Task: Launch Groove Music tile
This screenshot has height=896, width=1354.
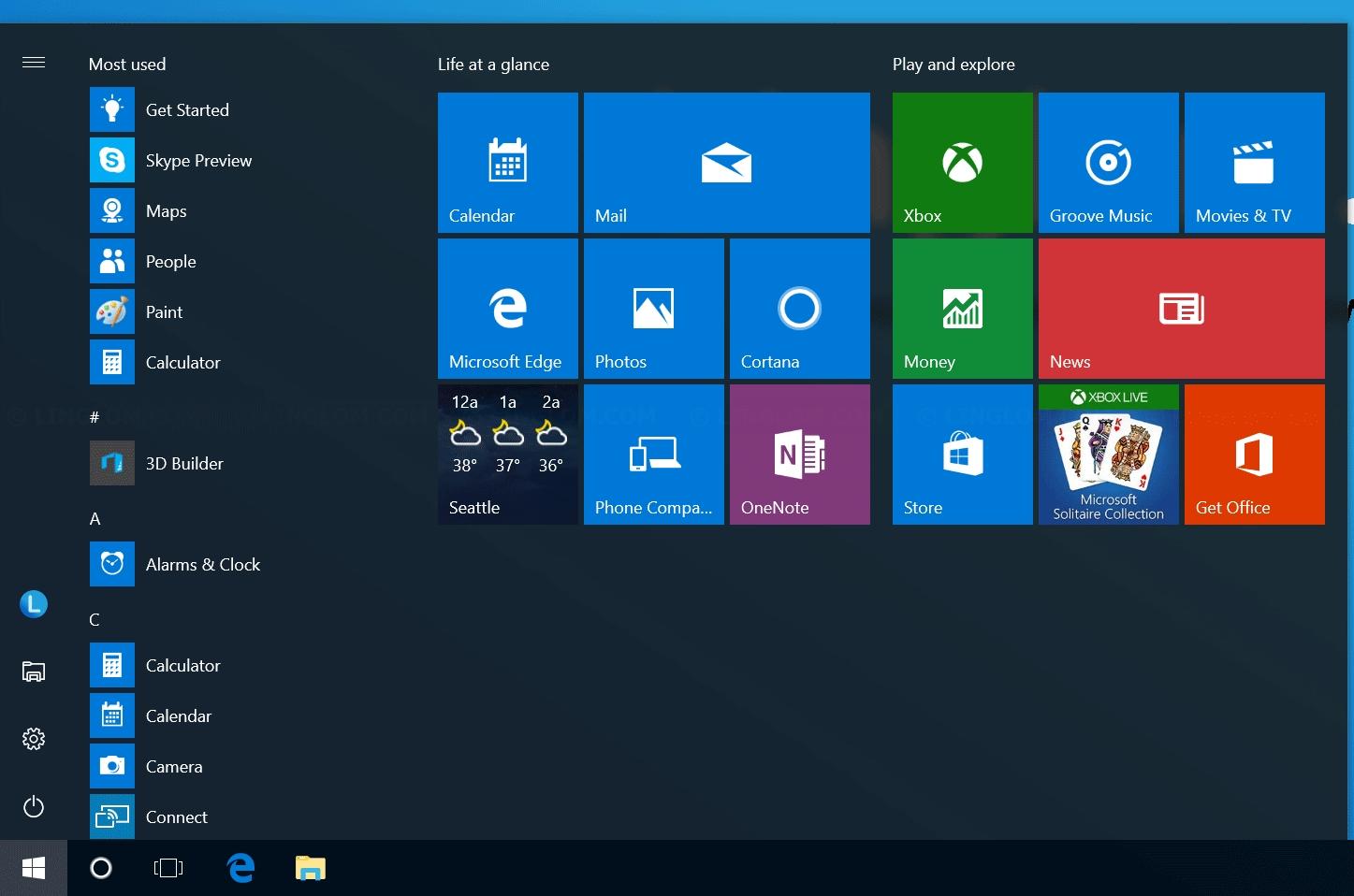Action: click(1108, 163)
